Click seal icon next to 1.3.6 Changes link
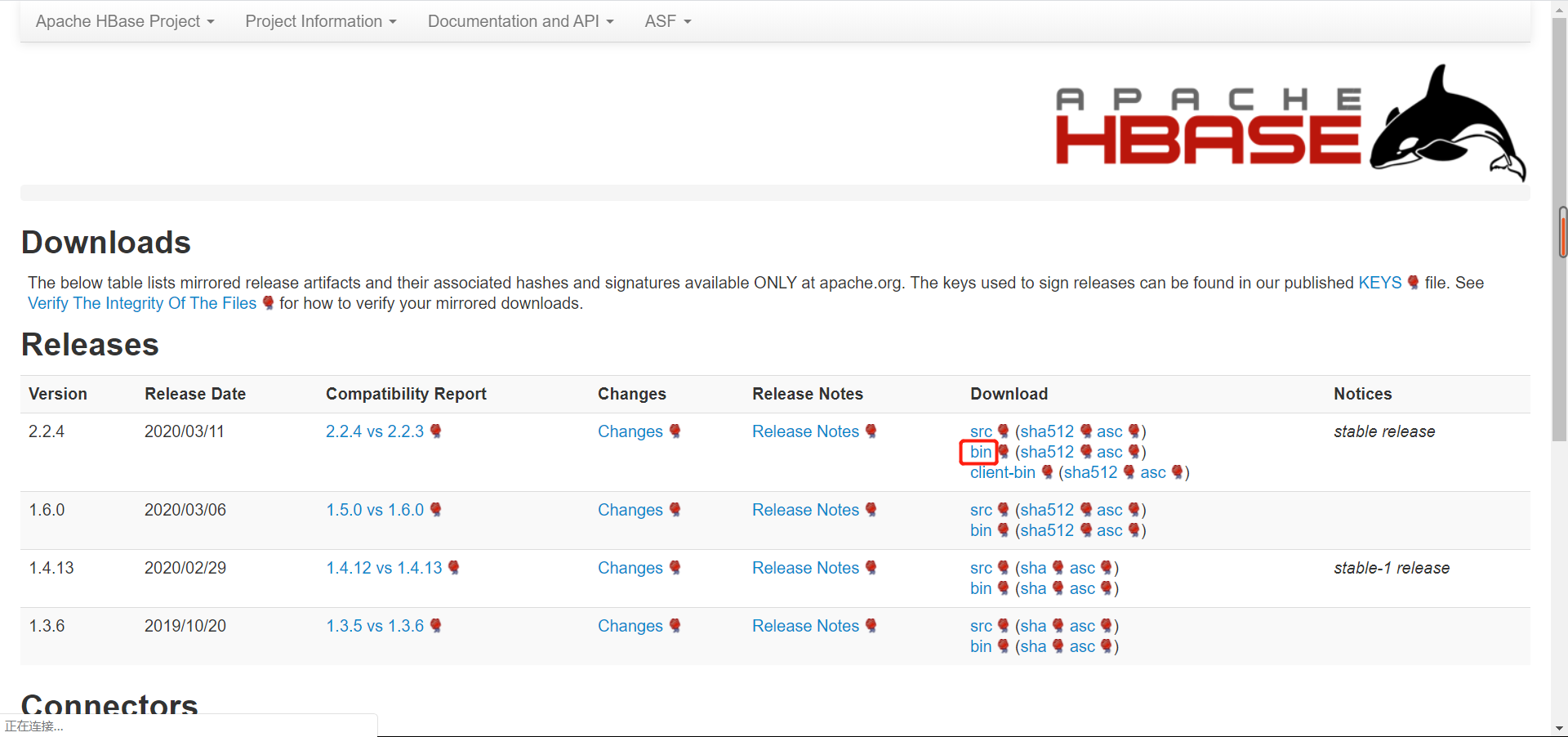Image resolution: width=1568 pixels, height=737 pixels. coord(675,626)
